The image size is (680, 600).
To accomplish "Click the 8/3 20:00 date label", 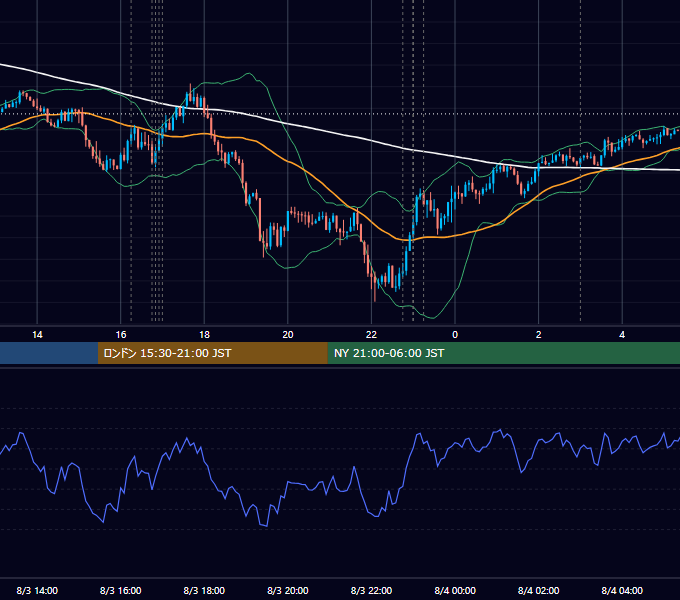I will click(x=288, y=590).
